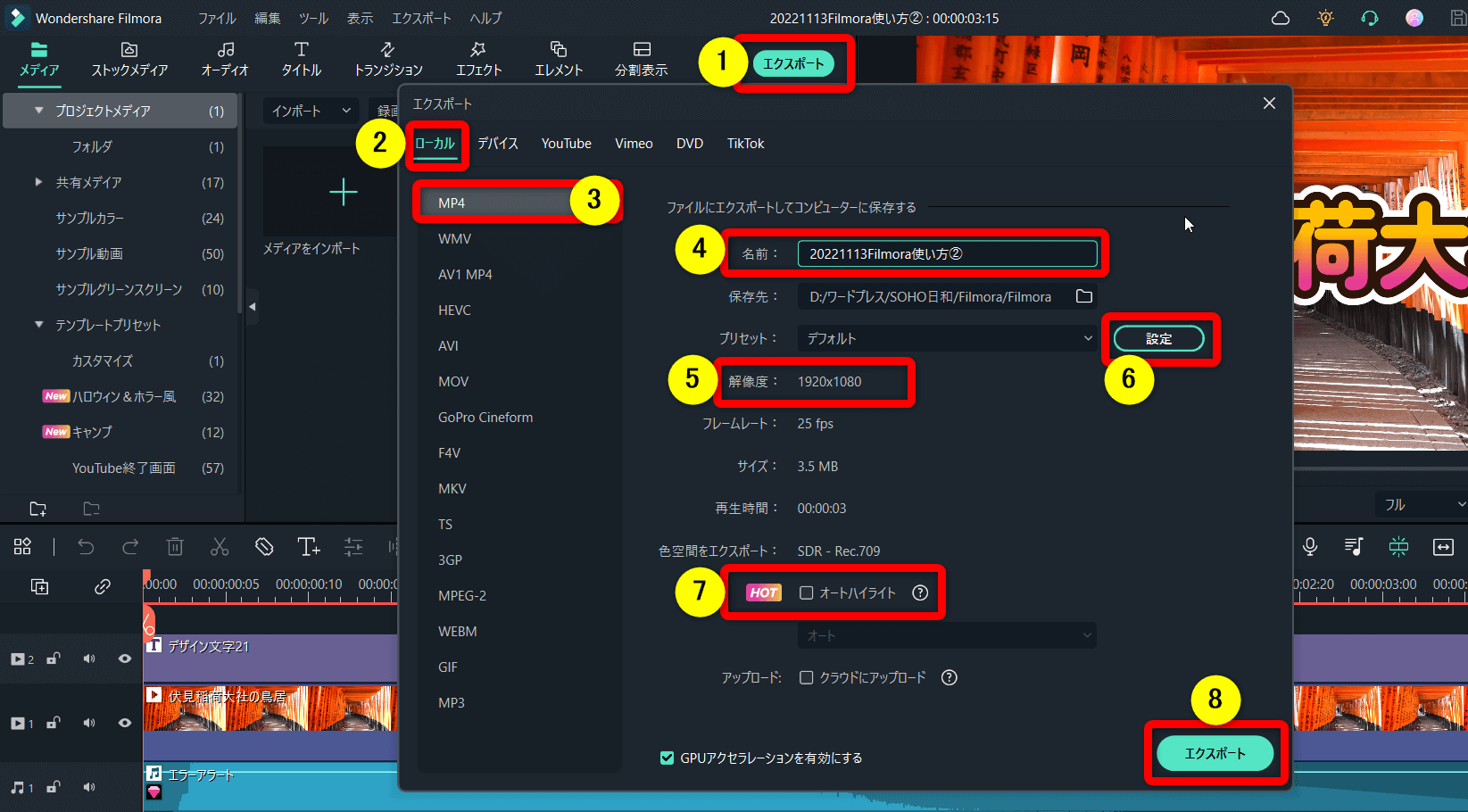
Task: Hide video track 1 with eye icon
Action: pyautogui.click(x=125, y=723)
